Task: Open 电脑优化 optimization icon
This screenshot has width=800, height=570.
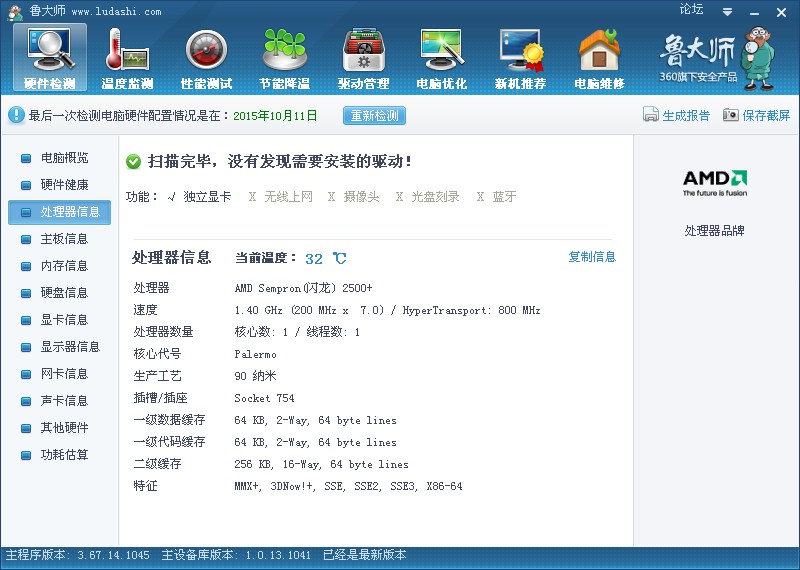Action: coord(442,58)
